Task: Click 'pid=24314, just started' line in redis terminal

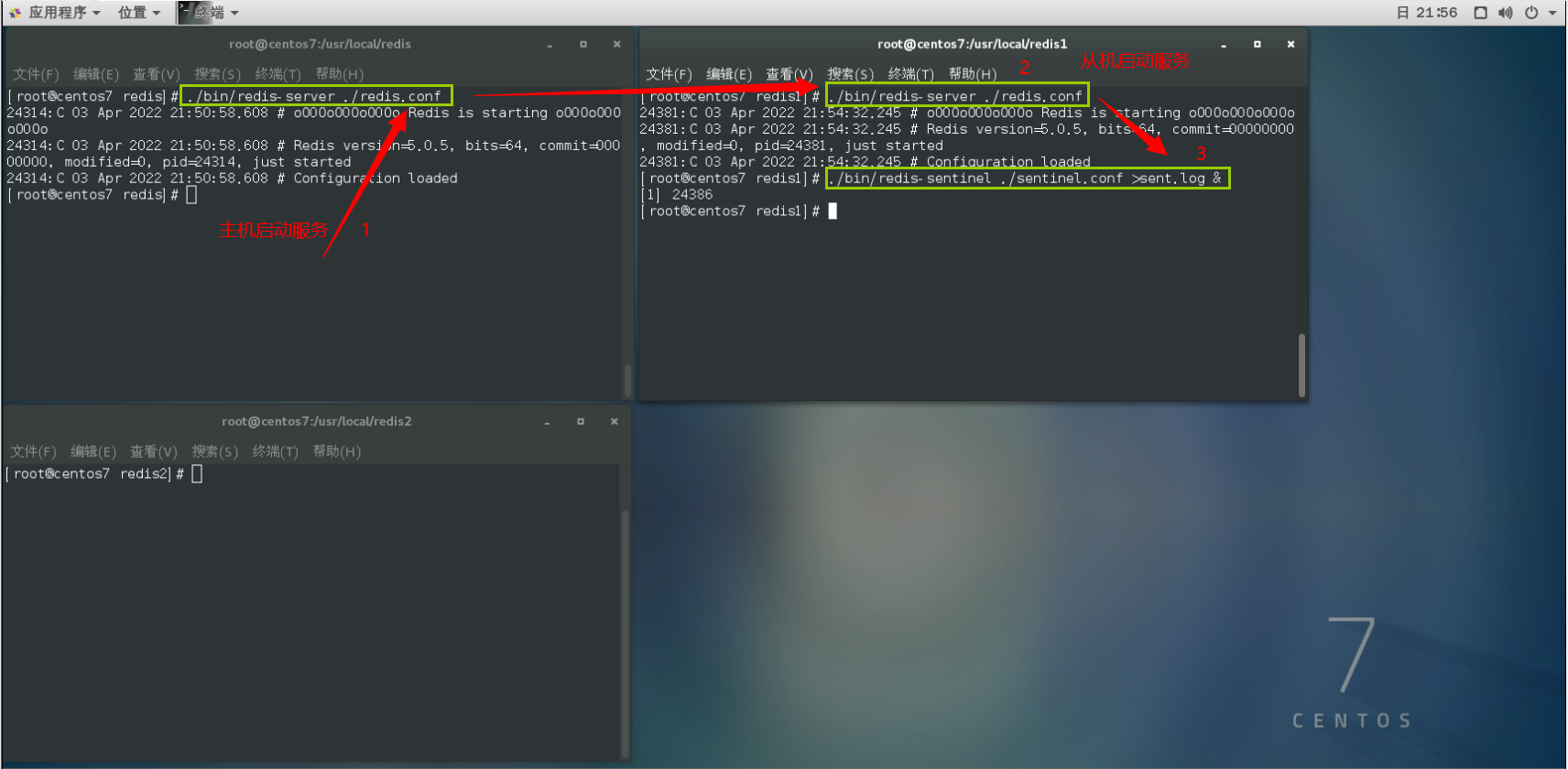Action: coord(179,162)
